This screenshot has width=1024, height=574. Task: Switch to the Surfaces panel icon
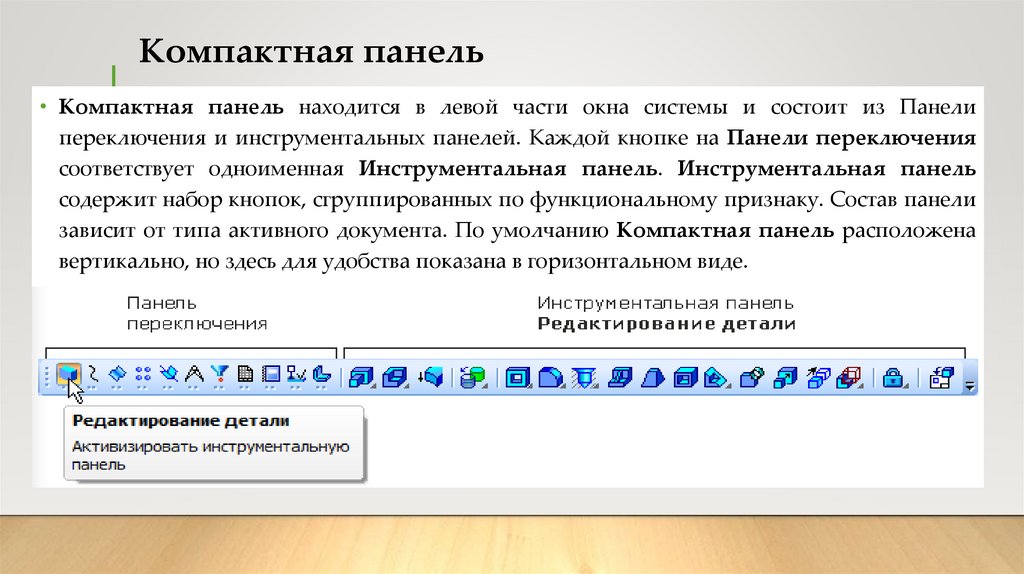click(118, 374)
